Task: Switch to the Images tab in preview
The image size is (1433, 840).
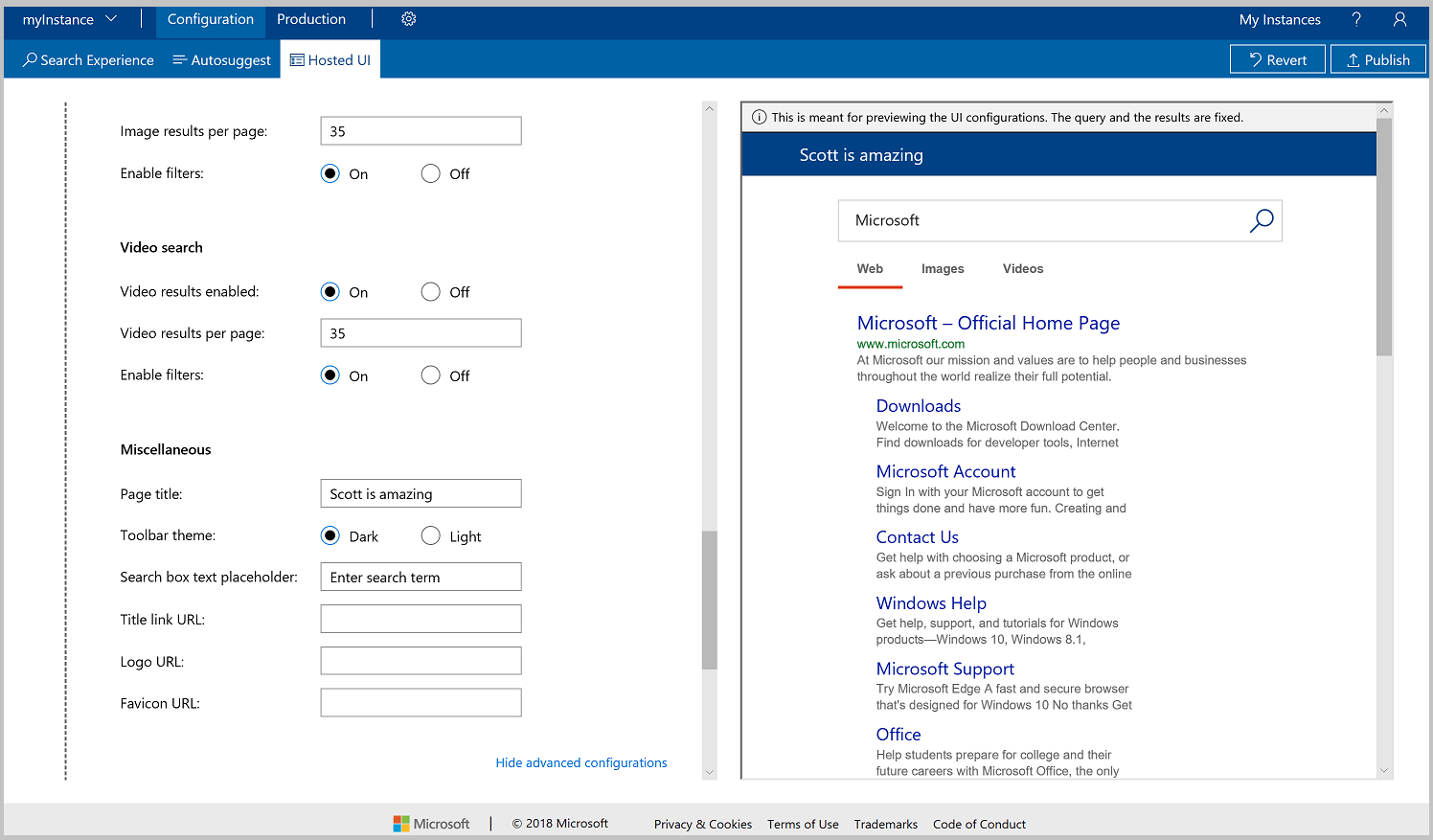Action: click(942, 268)
